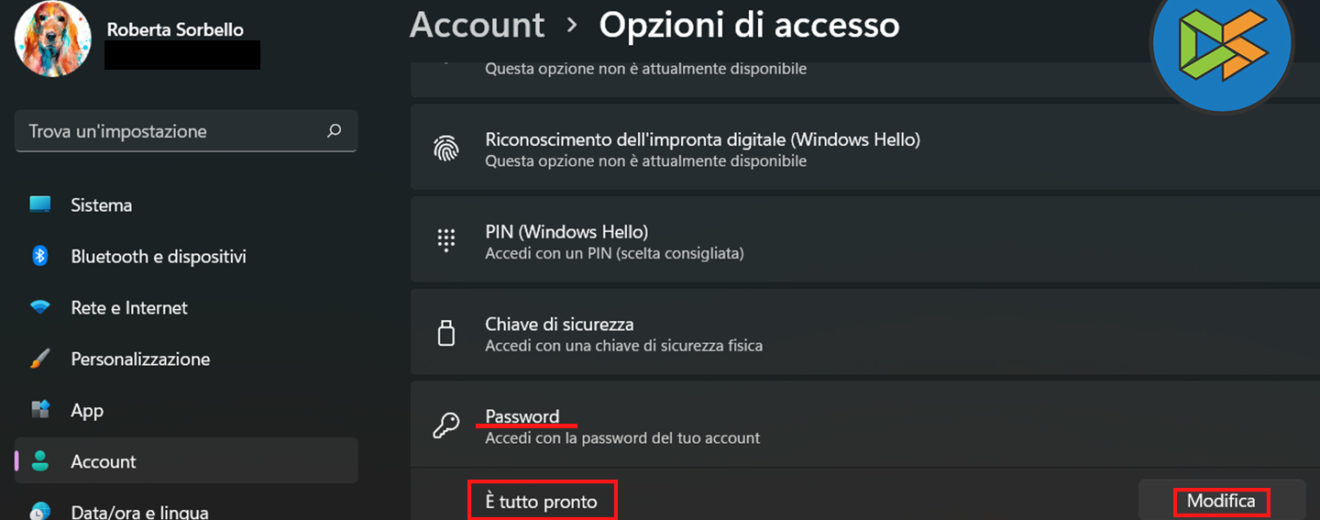Open Data/ora e lingua settings

[139, 511]
